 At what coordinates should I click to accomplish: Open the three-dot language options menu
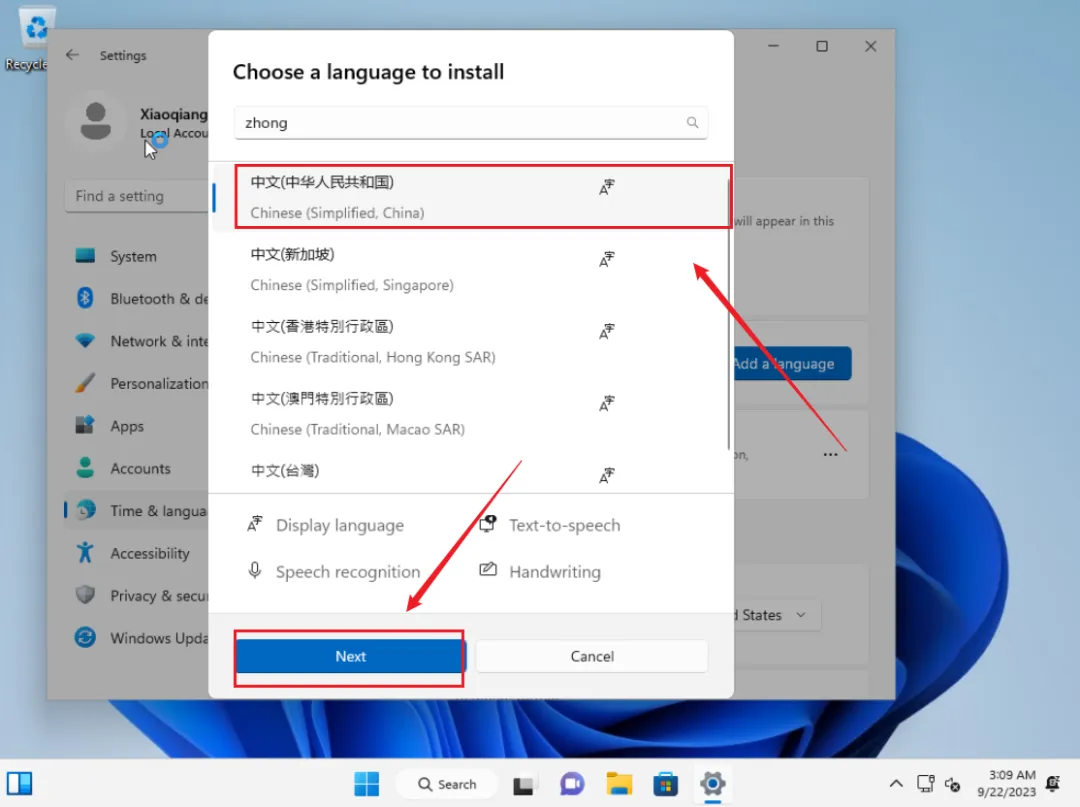point(830,454)
